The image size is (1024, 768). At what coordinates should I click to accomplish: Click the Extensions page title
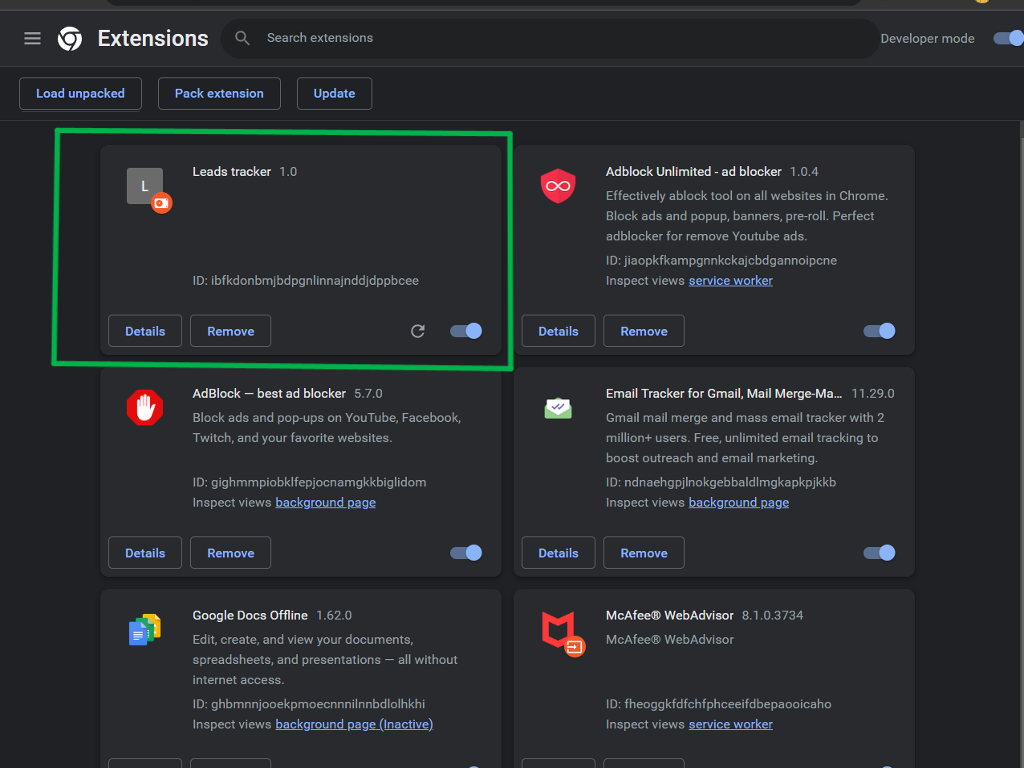153,39
